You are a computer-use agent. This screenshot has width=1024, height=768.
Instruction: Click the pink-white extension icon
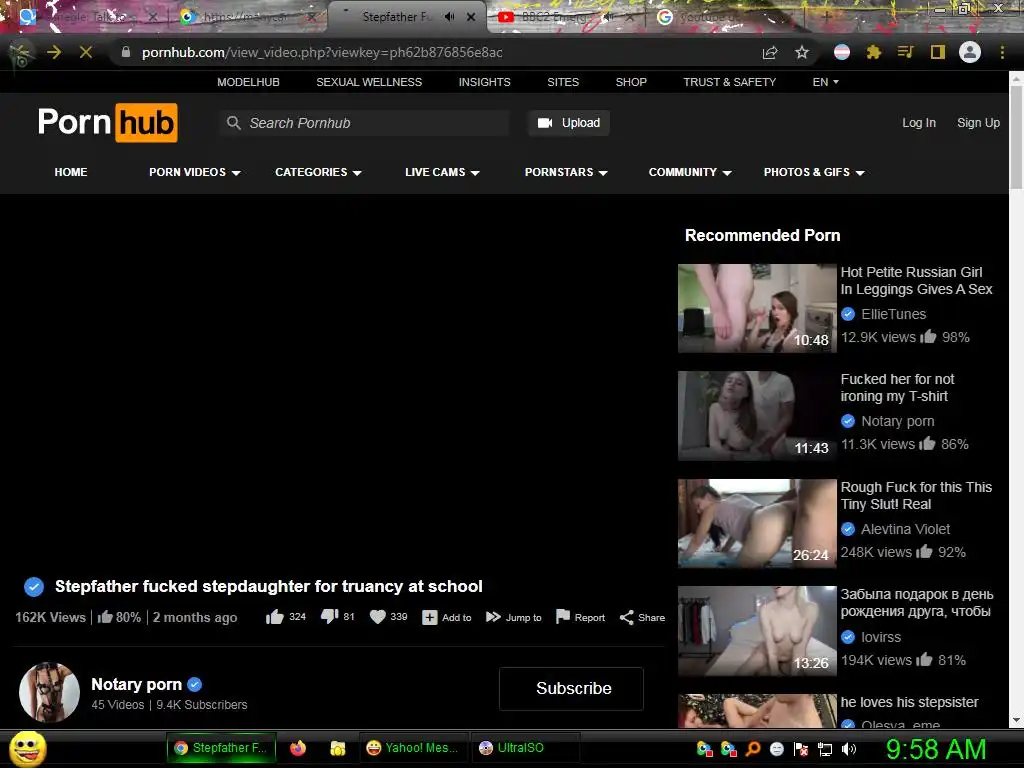pyautogui.click(x=842, y=52)
